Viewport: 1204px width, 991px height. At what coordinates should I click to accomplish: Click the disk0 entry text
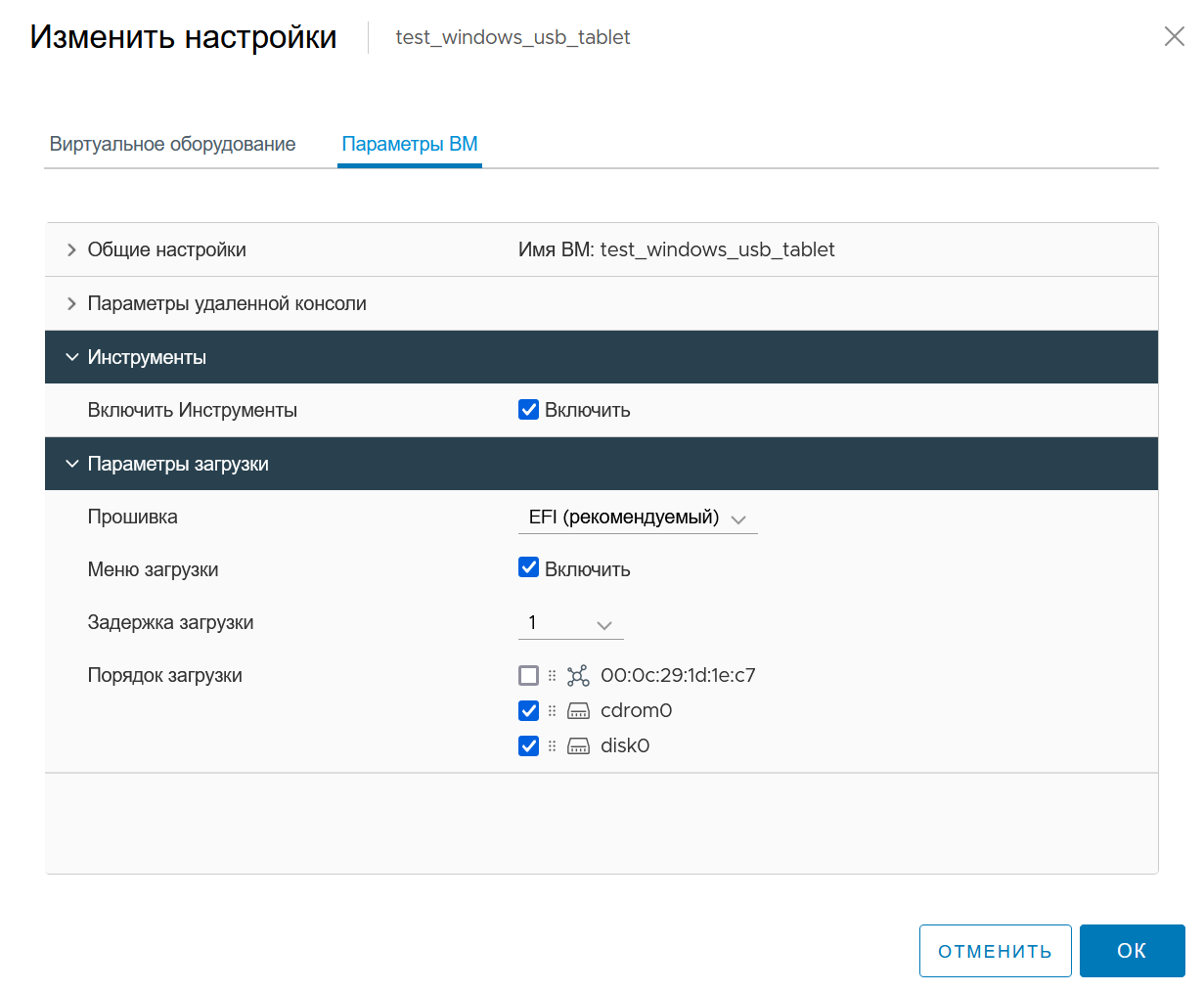coord(625,745)
